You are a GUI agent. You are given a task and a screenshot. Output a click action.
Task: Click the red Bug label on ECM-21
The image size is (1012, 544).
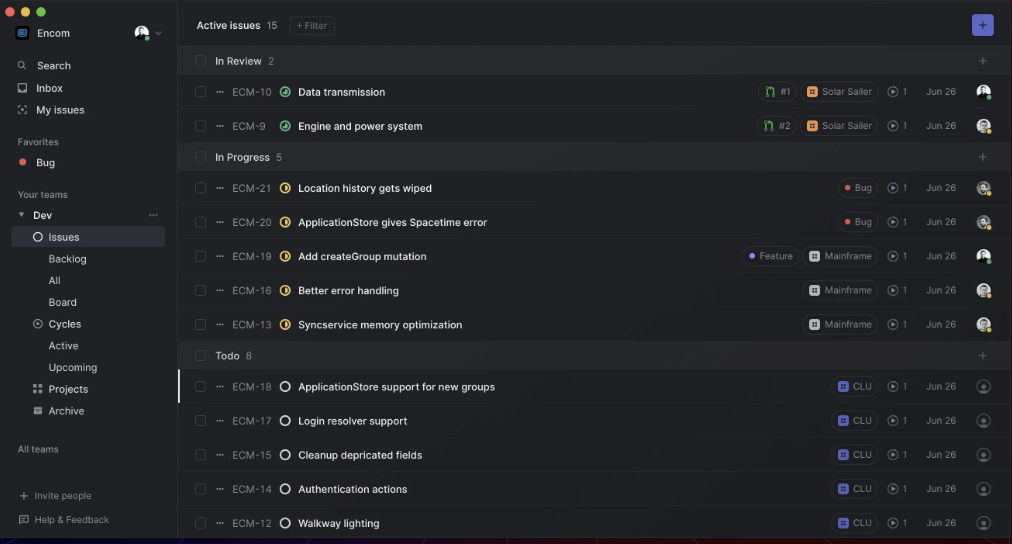[857, 188]
